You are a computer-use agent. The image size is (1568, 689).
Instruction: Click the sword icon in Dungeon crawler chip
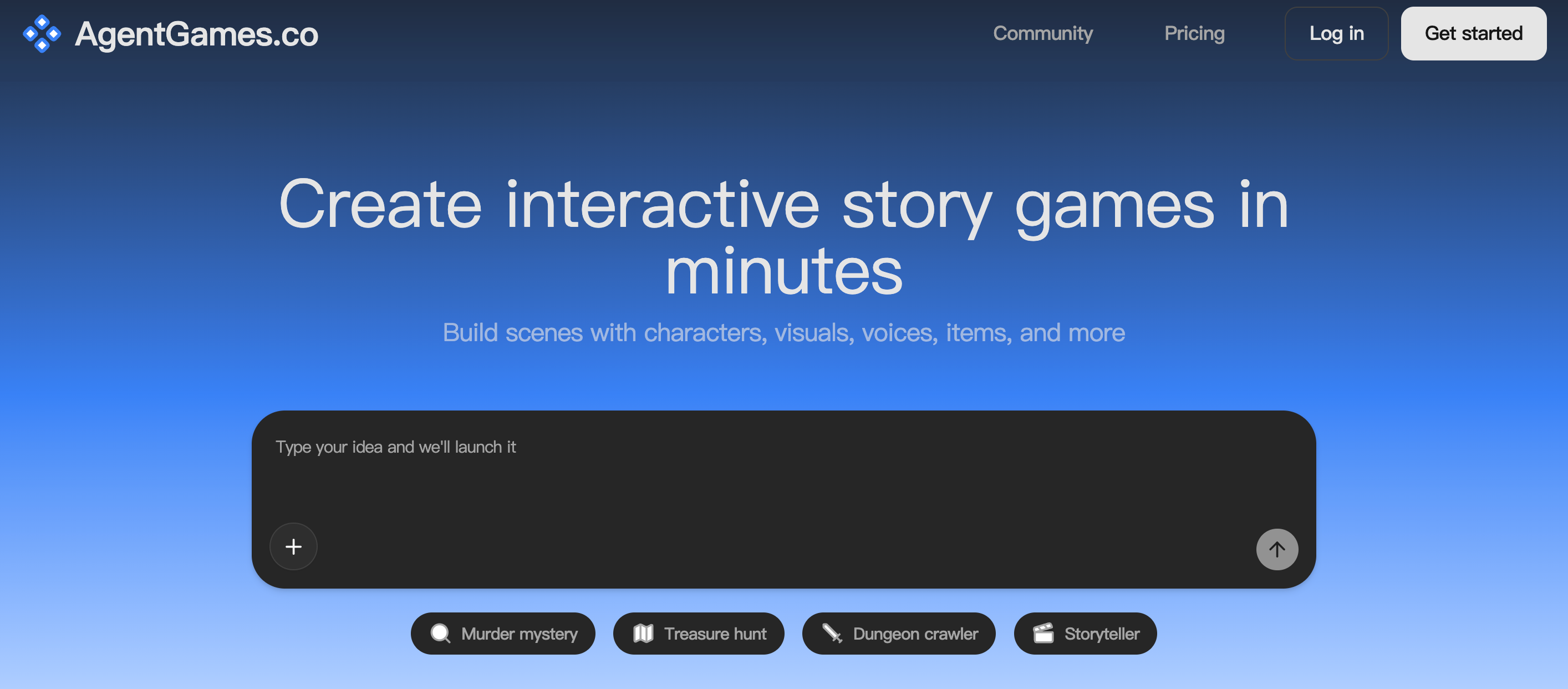click(x=832, y=634)
